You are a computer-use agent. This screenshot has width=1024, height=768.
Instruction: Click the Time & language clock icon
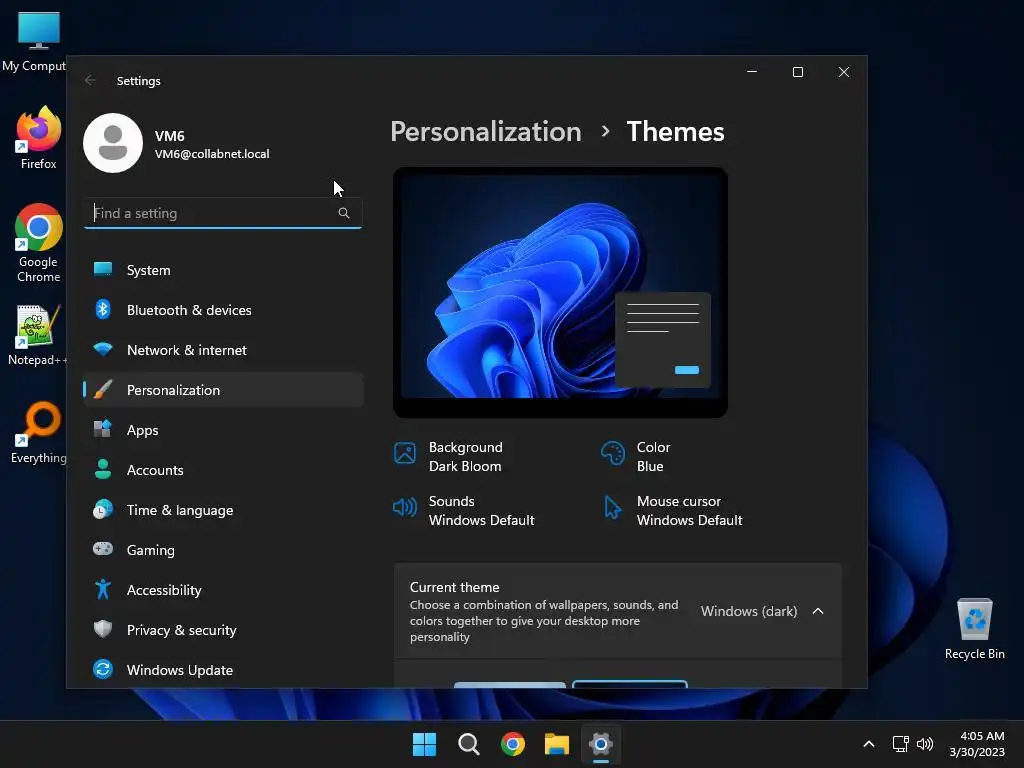(103, 509)
